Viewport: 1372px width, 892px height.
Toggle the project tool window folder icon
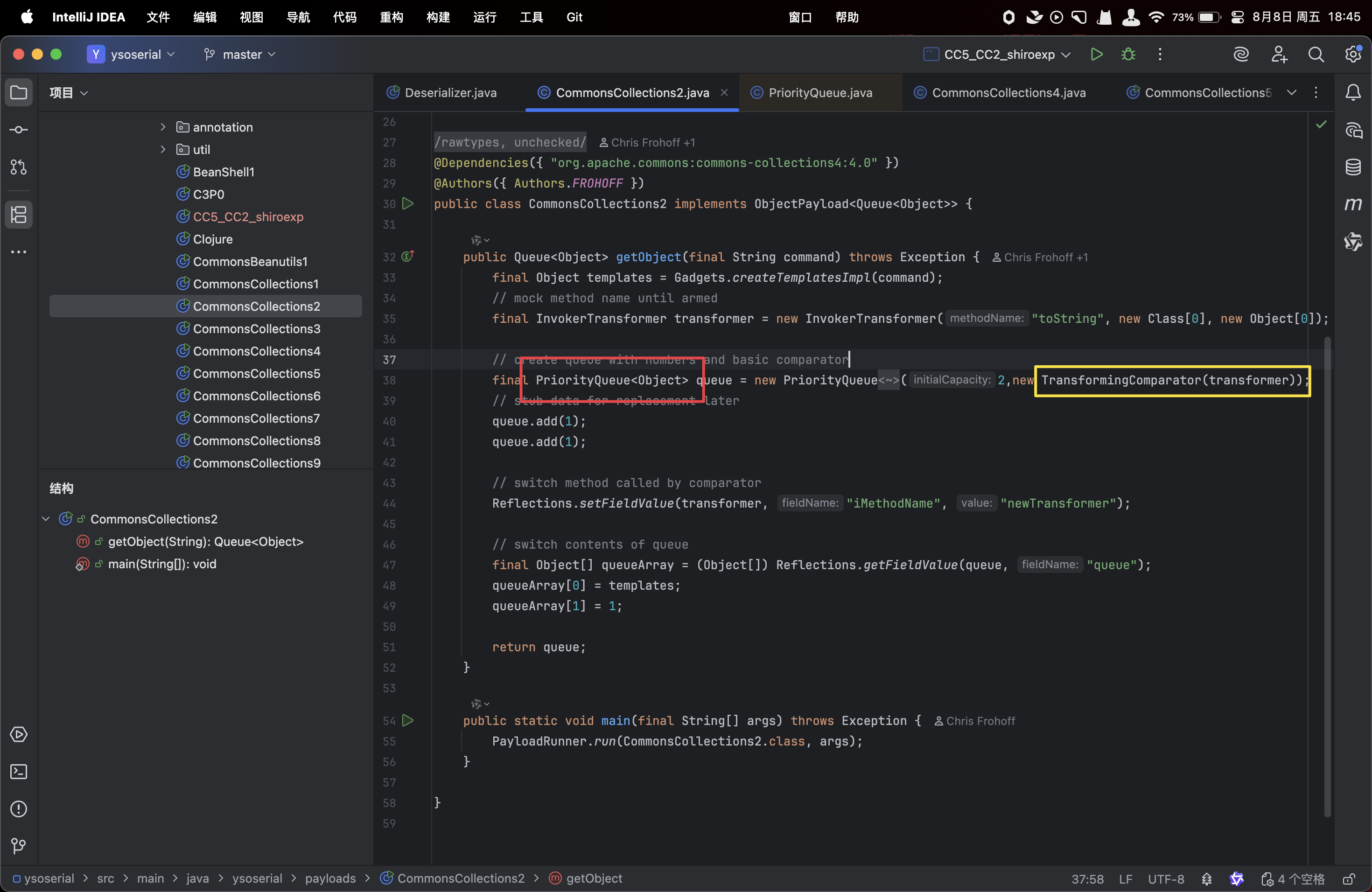(x=19, y=92)
